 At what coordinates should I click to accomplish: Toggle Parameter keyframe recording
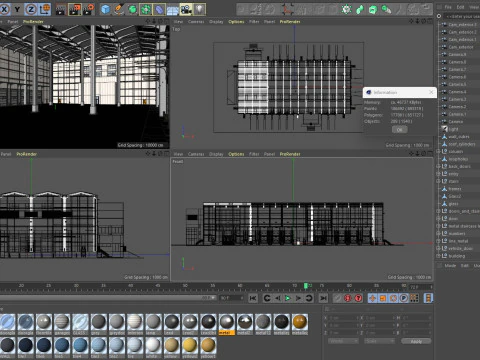[404, 298]
